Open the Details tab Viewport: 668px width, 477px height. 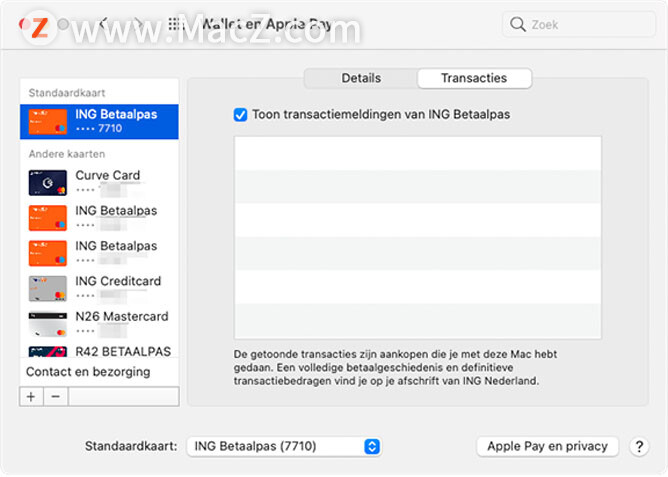point(361,78)
